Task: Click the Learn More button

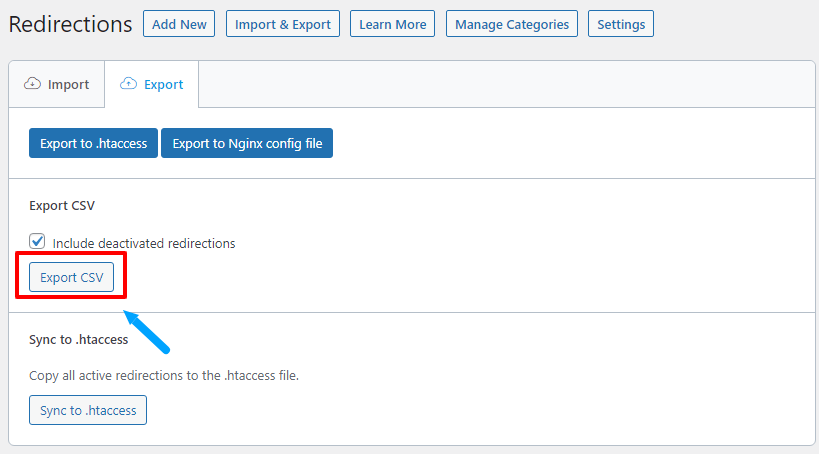Action: 392,24
